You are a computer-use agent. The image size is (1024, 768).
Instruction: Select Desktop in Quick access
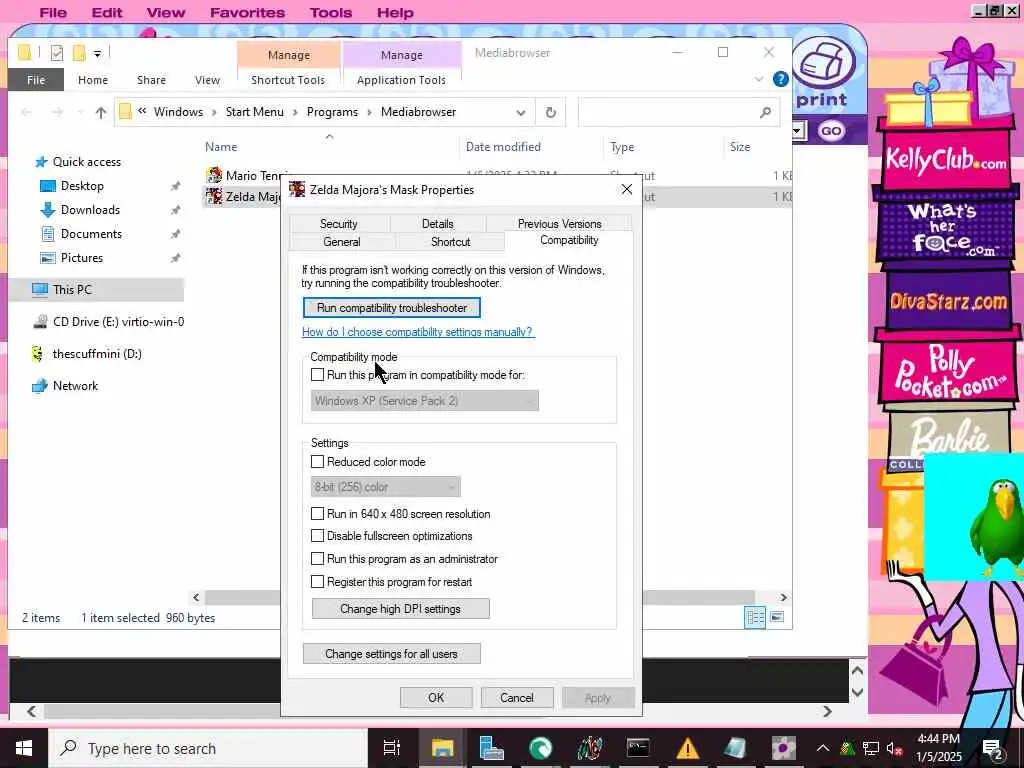coord(82,186)
